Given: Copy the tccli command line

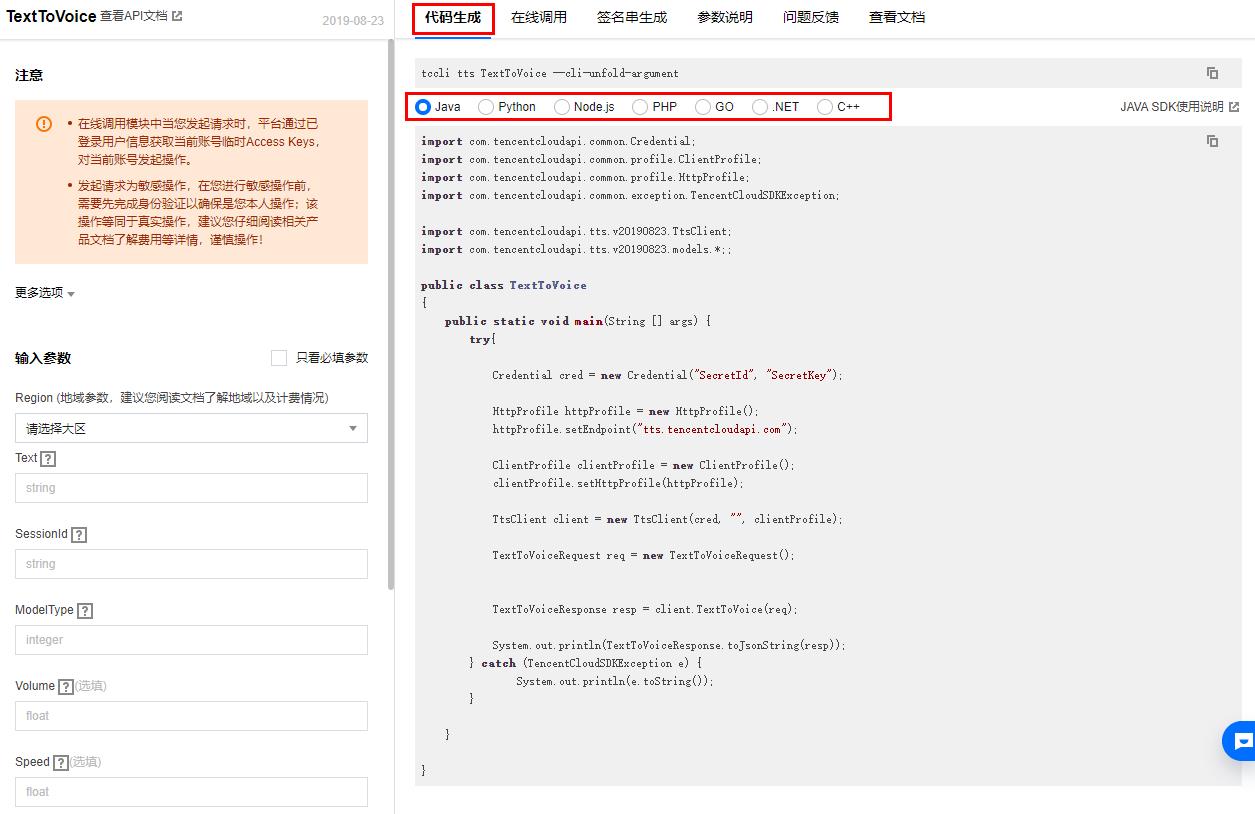Looking at the screenshot, I should [1212, 73].
